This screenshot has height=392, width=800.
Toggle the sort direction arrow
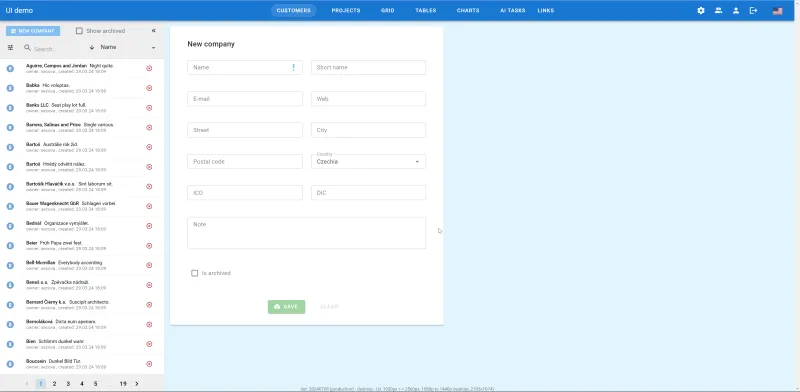click(92, 47)
